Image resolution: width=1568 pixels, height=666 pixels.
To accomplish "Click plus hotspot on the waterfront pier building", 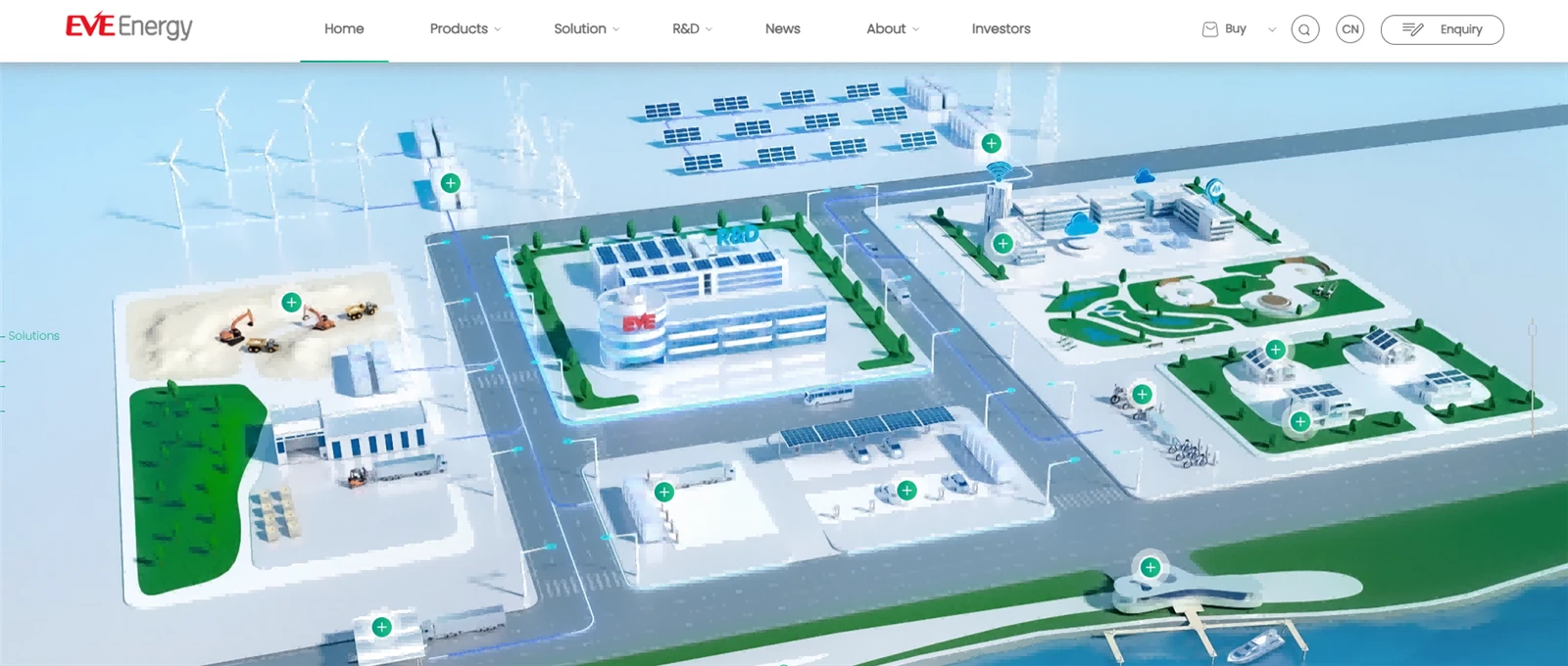I will pos(1151,567).
